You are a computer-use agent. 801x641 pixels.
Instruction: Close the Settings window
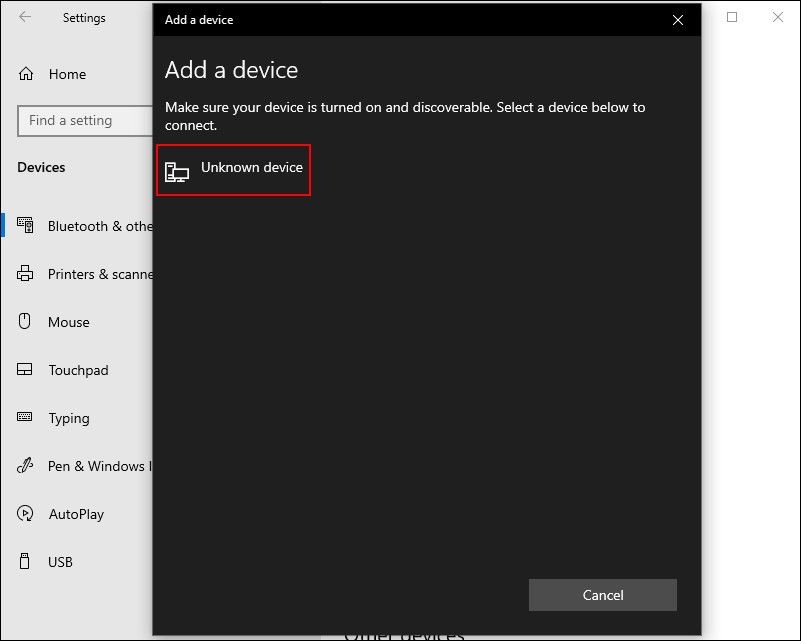coord(778,17)
